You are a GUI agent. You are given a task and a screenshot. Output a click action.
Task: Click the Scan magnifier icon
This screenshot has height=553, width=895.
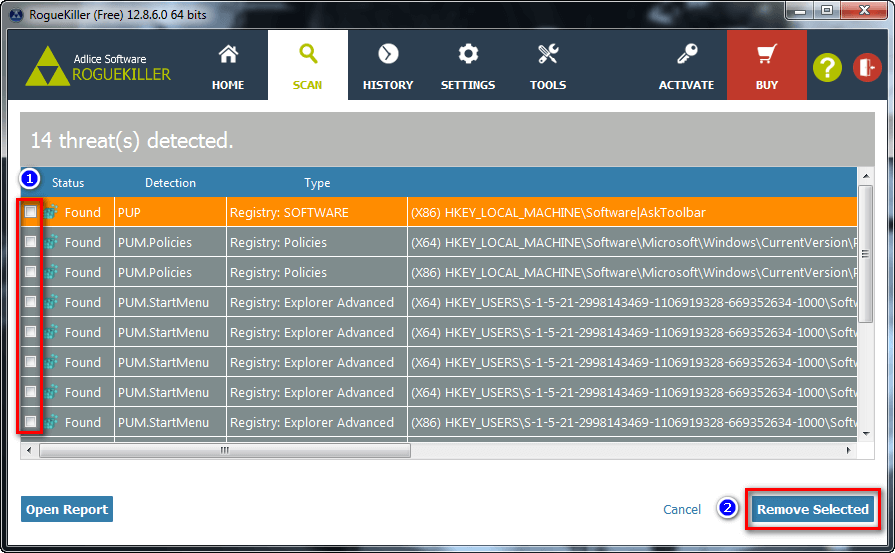308,54
